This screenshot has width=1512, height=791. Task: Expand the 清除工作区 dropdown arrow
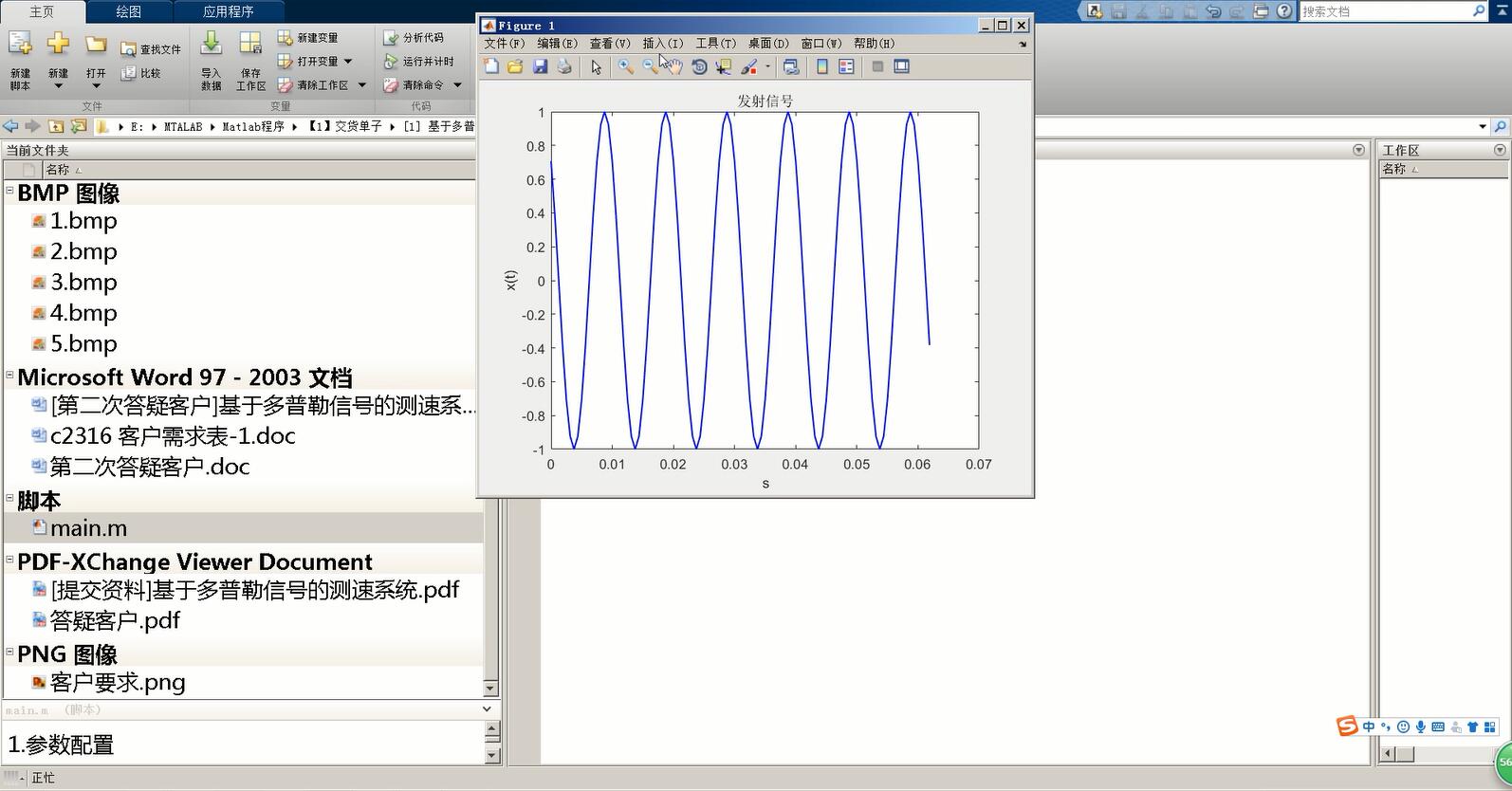361,85
